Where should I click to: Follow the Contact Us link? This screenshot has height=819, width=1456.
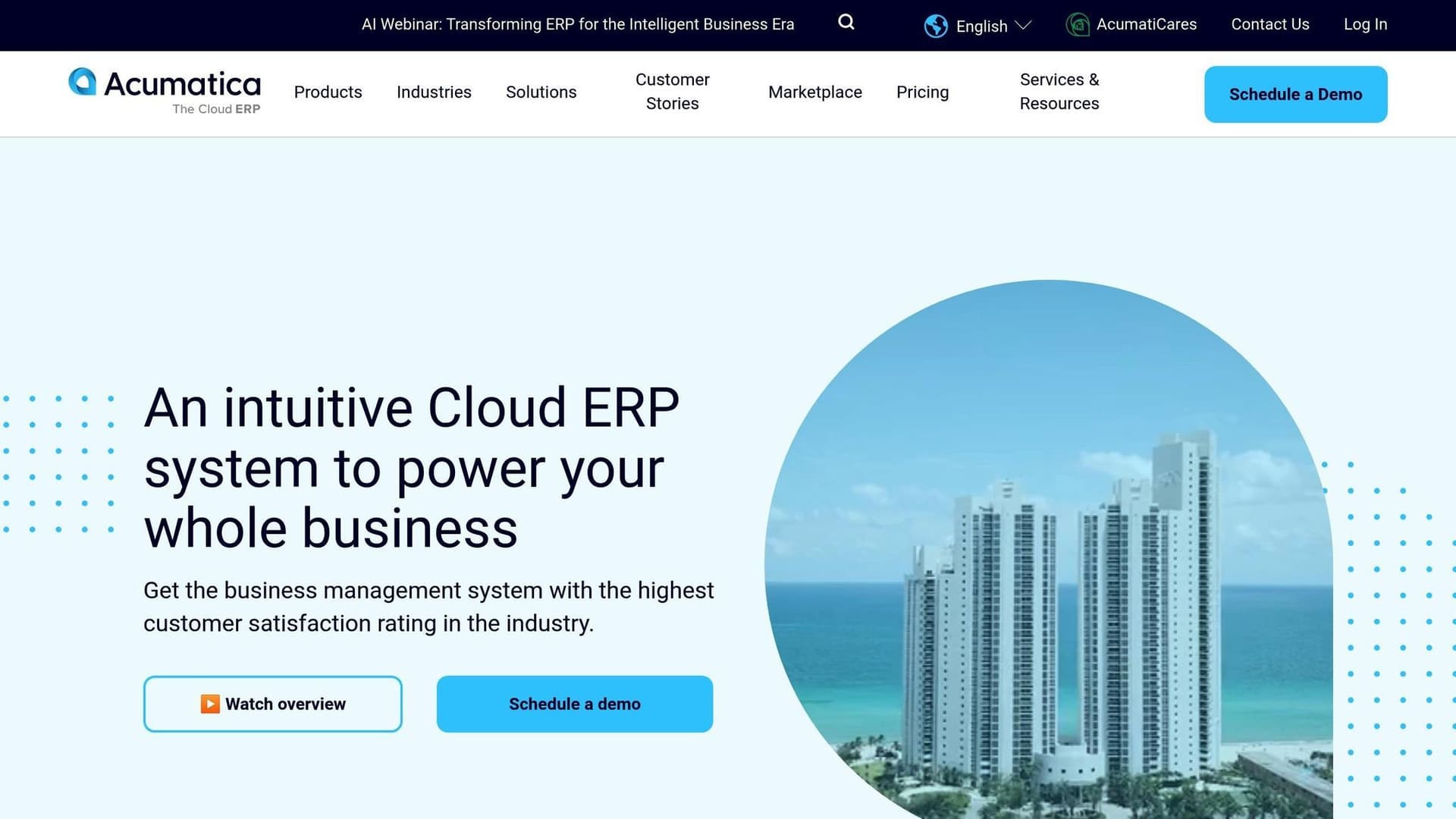(1269, 24)
